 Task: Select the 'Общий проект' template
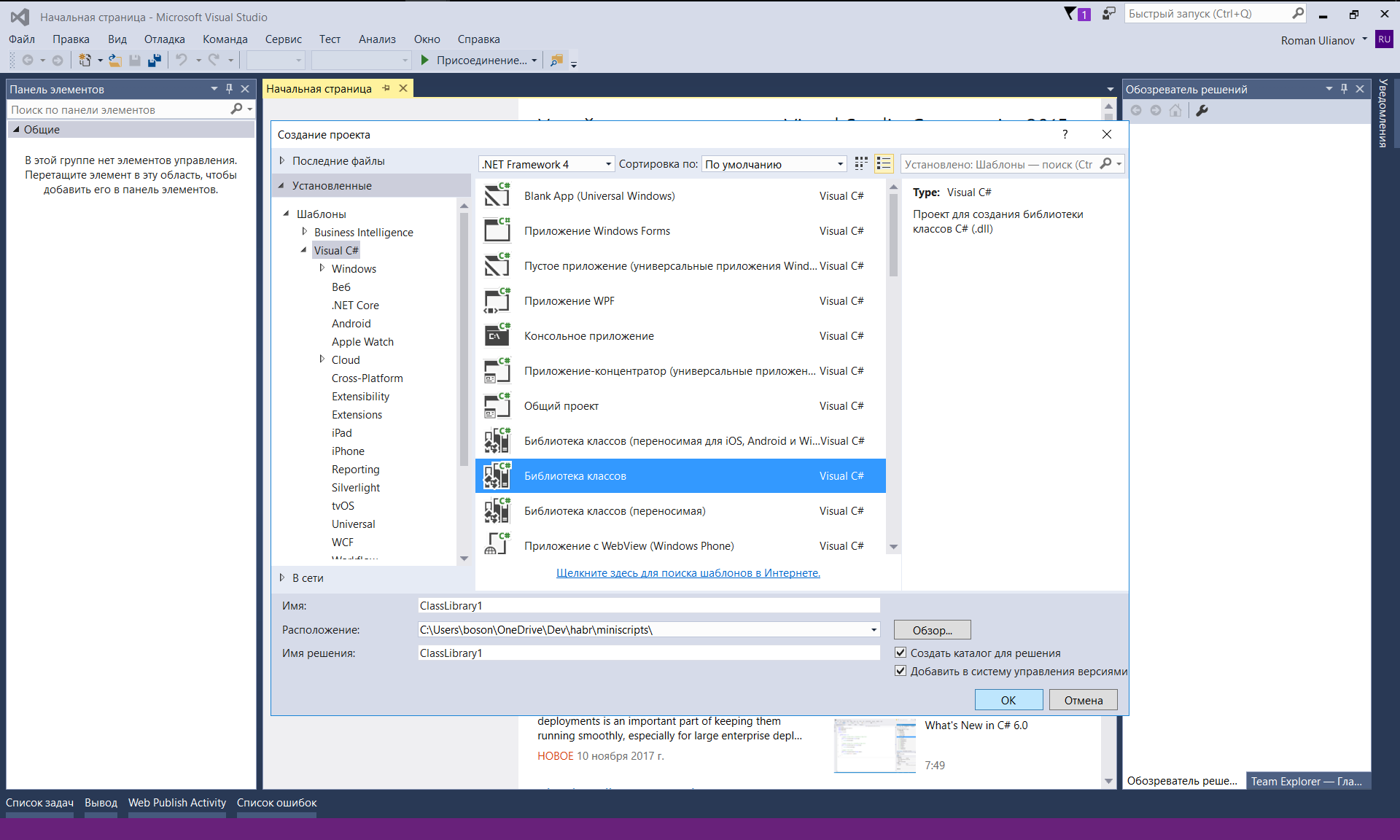click(680, 406)
